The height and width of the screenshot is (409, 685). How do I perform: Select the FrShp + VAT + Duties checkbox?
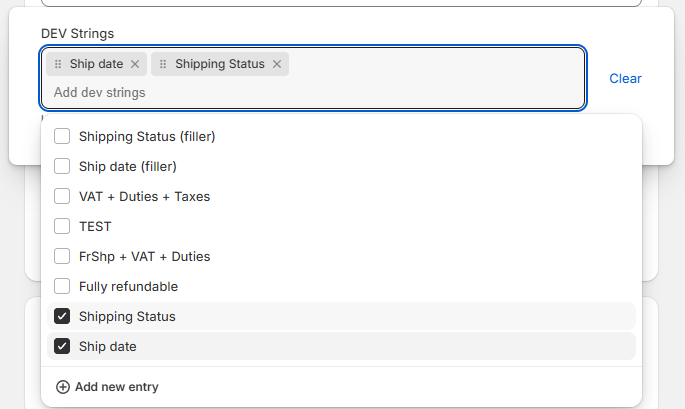coord(62,256)
